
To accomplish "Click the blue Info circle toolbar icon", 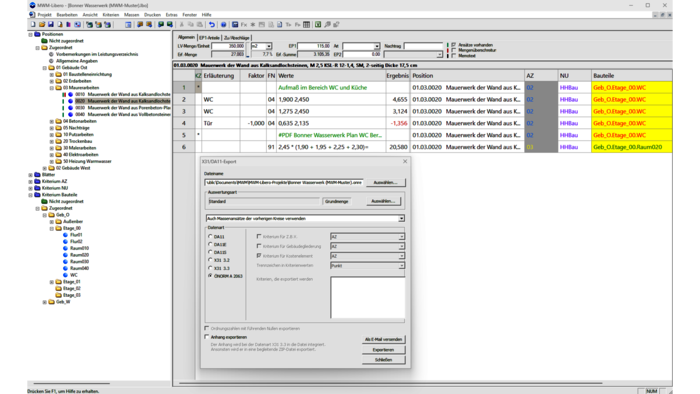I will 223,25.
